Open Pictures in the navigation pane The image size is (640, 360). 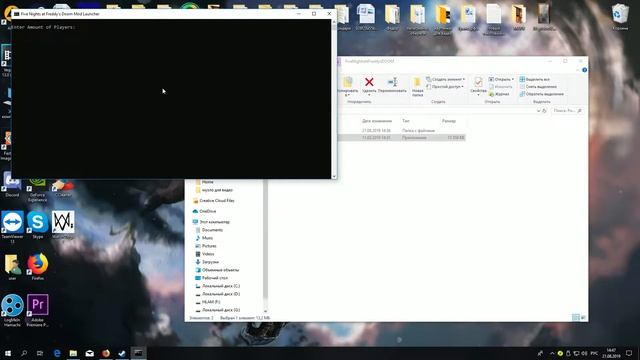[206, 246]
